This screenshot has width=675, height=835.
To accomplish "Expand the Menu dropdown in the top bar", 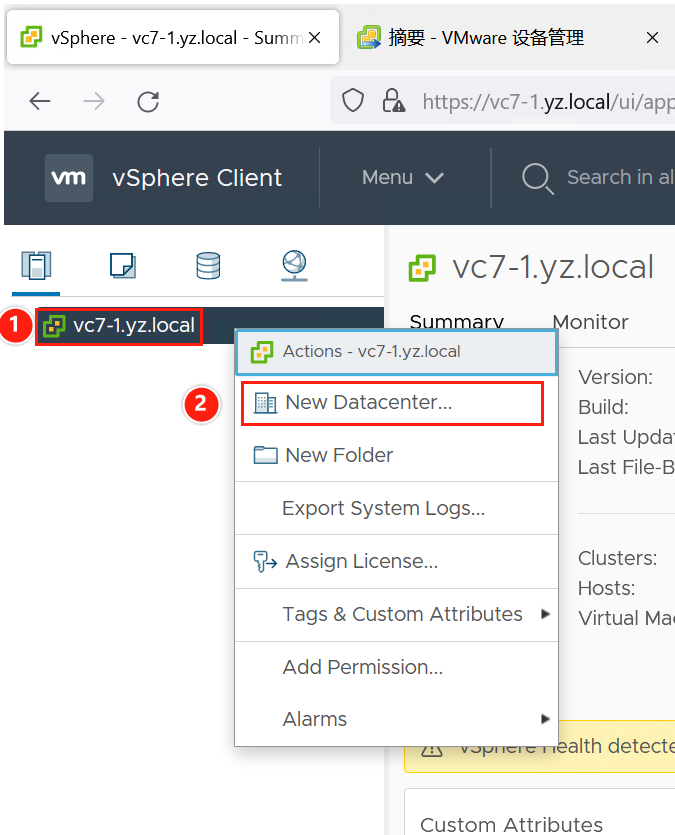I will [402, 178].
